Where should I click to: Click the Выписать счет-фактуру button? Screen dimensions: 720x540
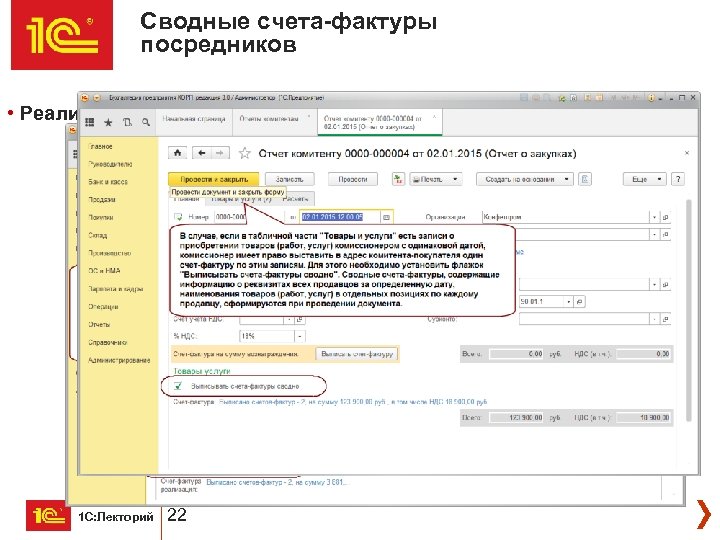click(357, 354)
